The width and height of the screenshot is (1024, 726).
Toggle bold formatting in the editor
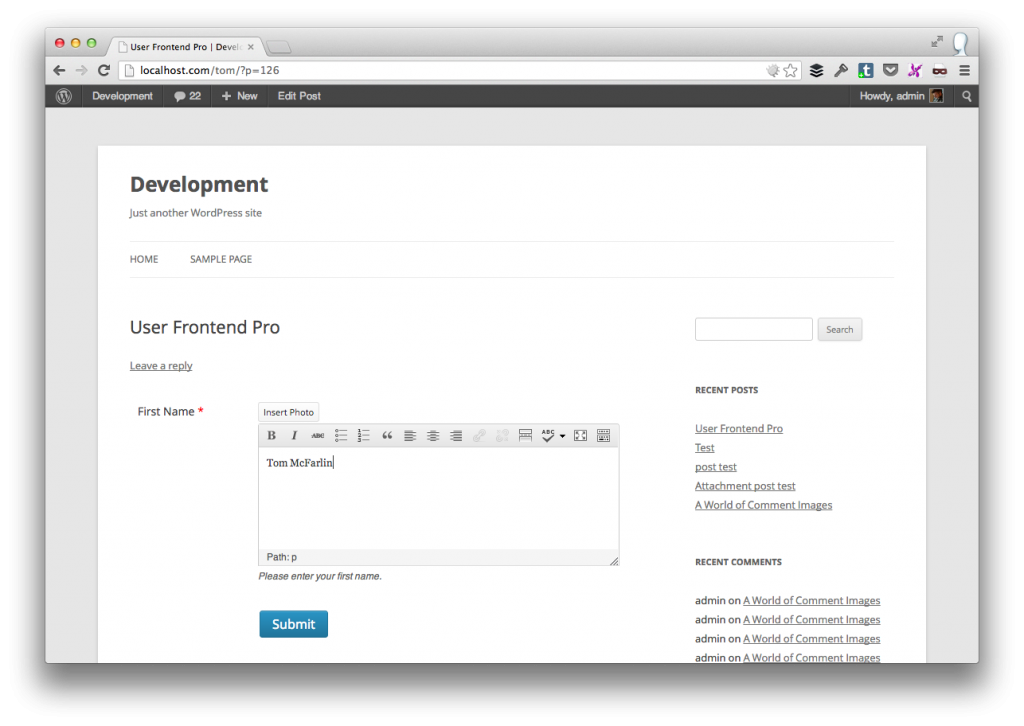pyautogui.click(x=272, y=435)
